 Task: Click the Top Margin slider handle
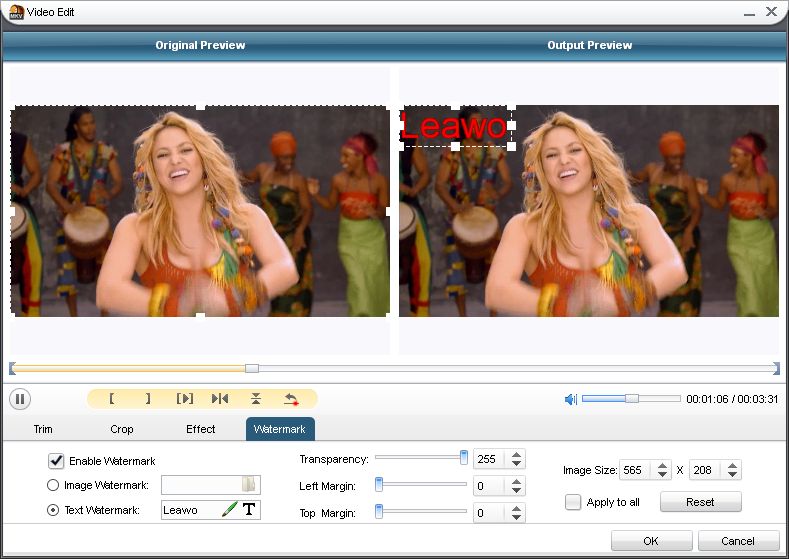coord(379,512)
